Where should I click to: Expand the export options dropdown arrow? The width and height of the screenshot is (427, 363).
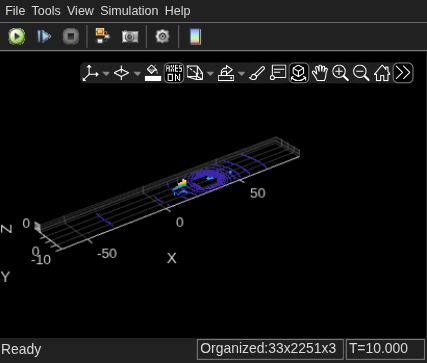pyautogui.click(x=241, y=73)
